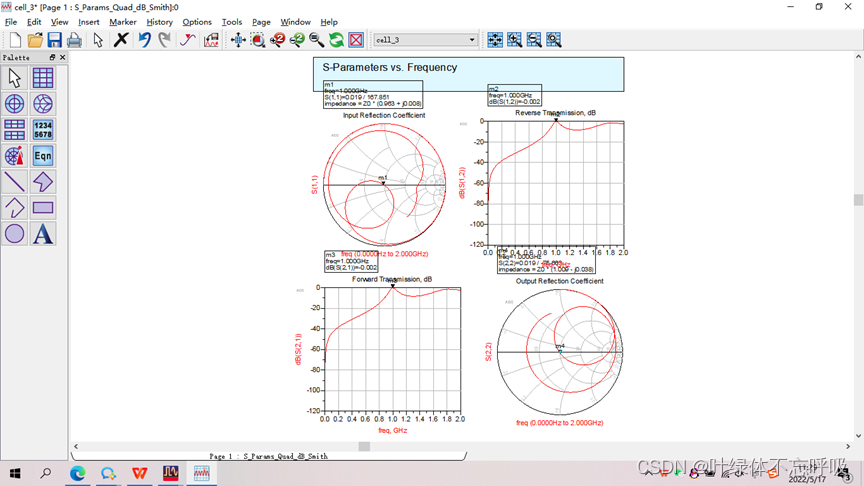Click the marker move-arrows toolbar icon
Viewport: 864px width, 486px height.
click(x=495, y=40)
